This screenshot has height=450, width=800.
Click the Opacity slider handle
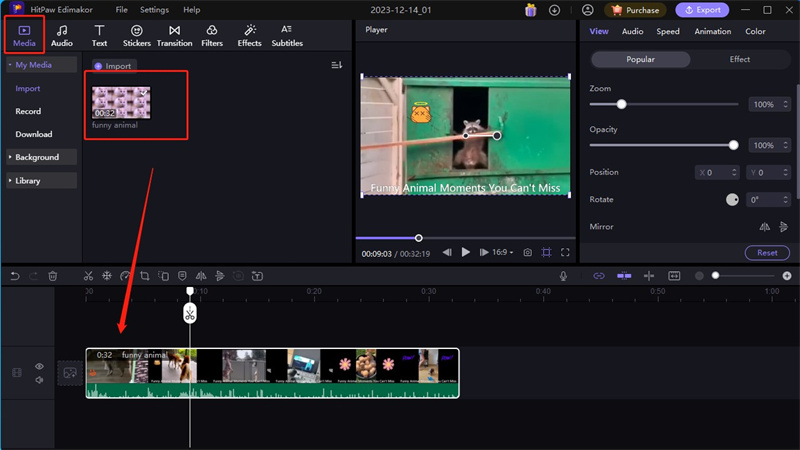coord(734,145)
